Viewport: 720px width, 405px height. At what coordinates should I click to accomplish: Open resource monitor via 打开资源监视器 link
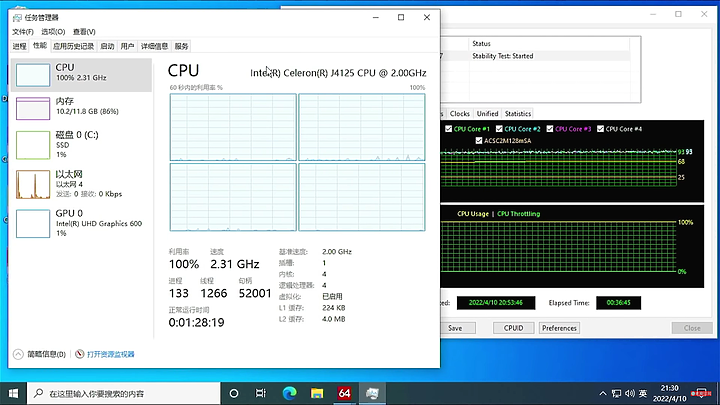(111, 354)
